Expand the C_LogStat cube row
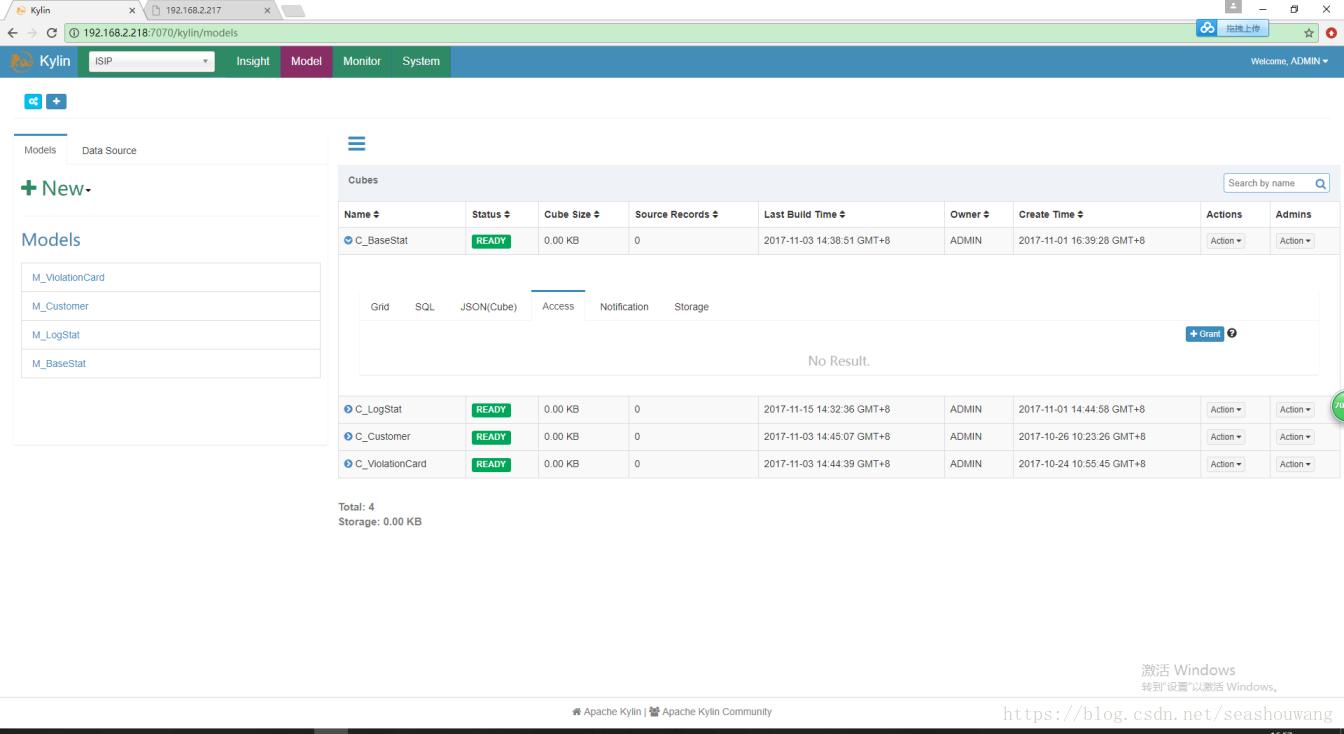This screenshot has height=734, width=1344. click(348, 409)
